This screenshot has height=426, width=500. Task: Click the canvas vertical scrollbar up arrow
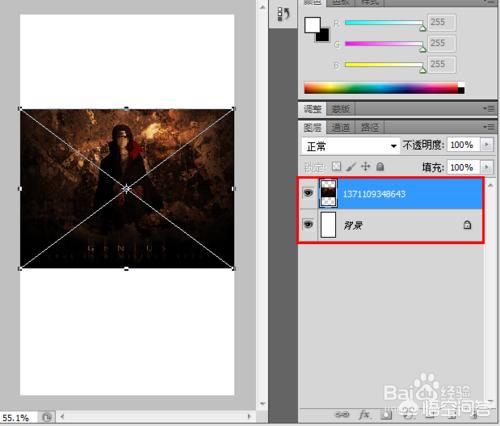pyautogui.click(x=263, y=7)
